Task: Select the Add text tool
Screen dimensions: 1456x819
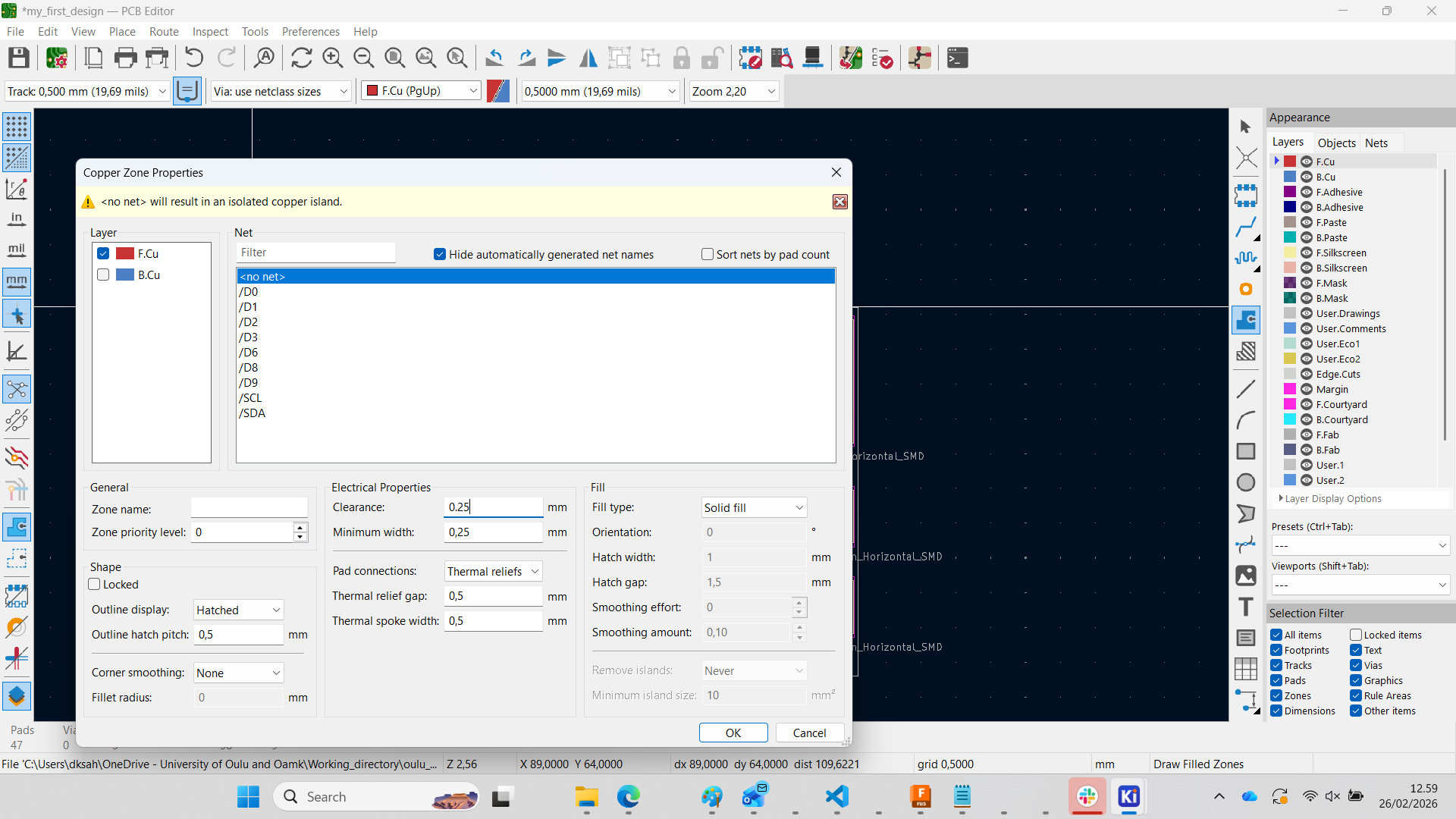Action: click(1246, 607)
